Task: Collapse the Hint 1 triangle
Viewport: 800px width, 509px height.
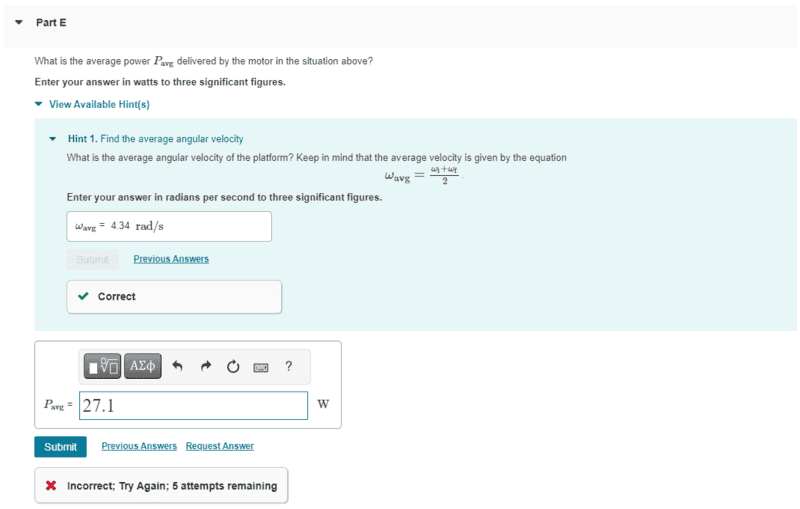Action: coord(53,139)
